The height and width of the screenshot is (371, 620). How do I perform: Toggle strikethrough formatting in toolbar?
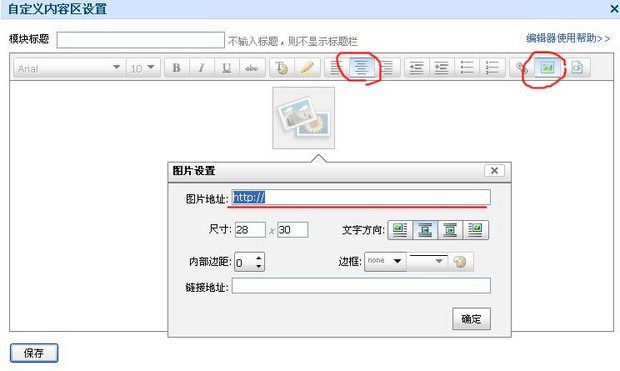click(x=251, y=68)
